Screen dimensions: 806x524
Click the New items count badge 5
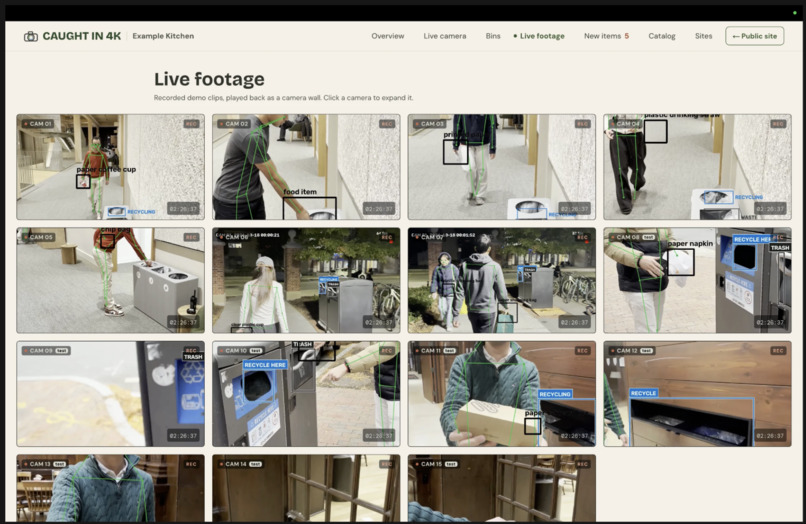(x=627, y=36)
